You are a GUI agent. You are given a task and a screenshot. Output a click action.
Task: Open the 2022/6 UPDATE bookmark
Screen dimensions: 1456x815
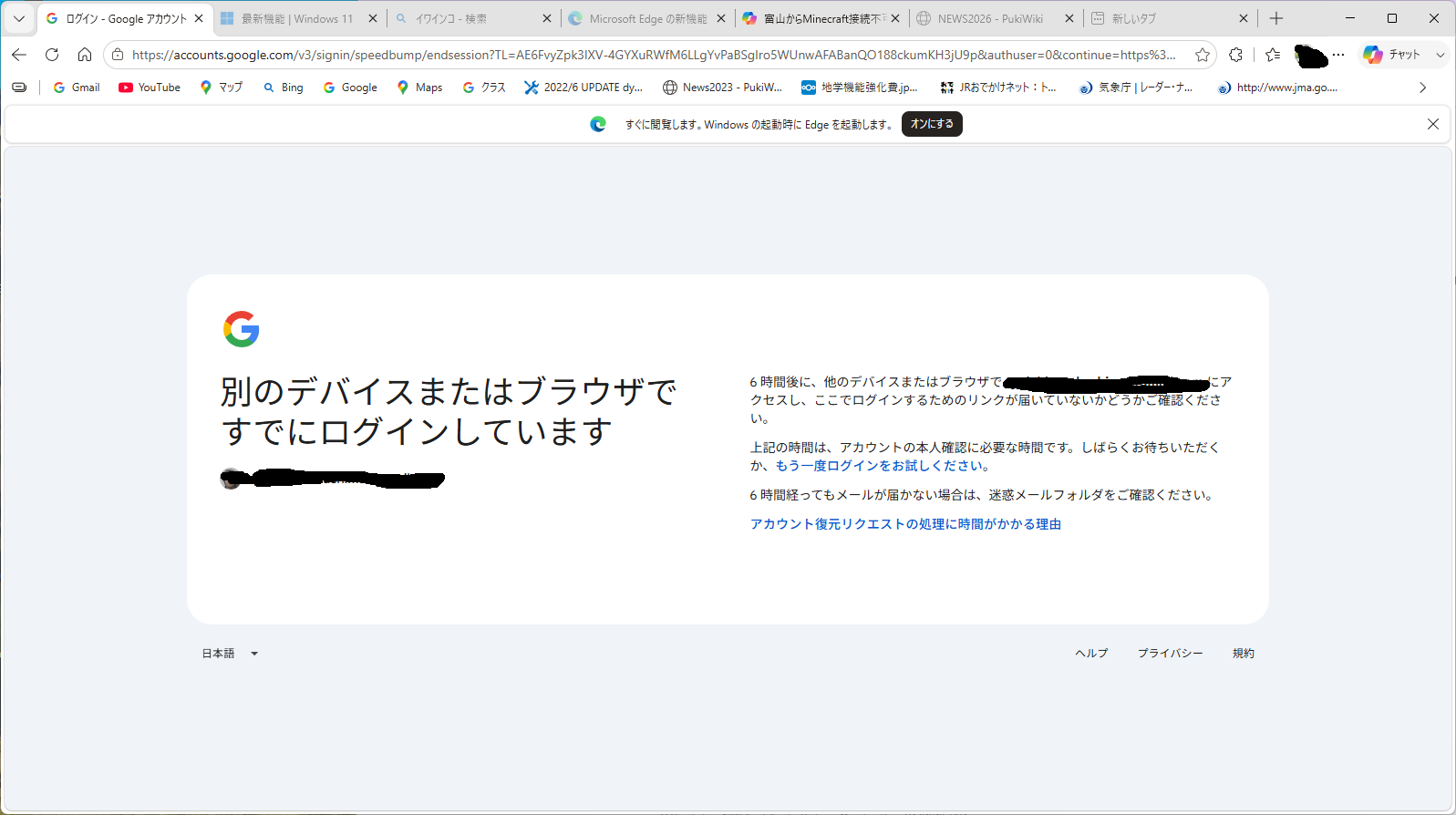pyautogui.click(x=583, y=88)
